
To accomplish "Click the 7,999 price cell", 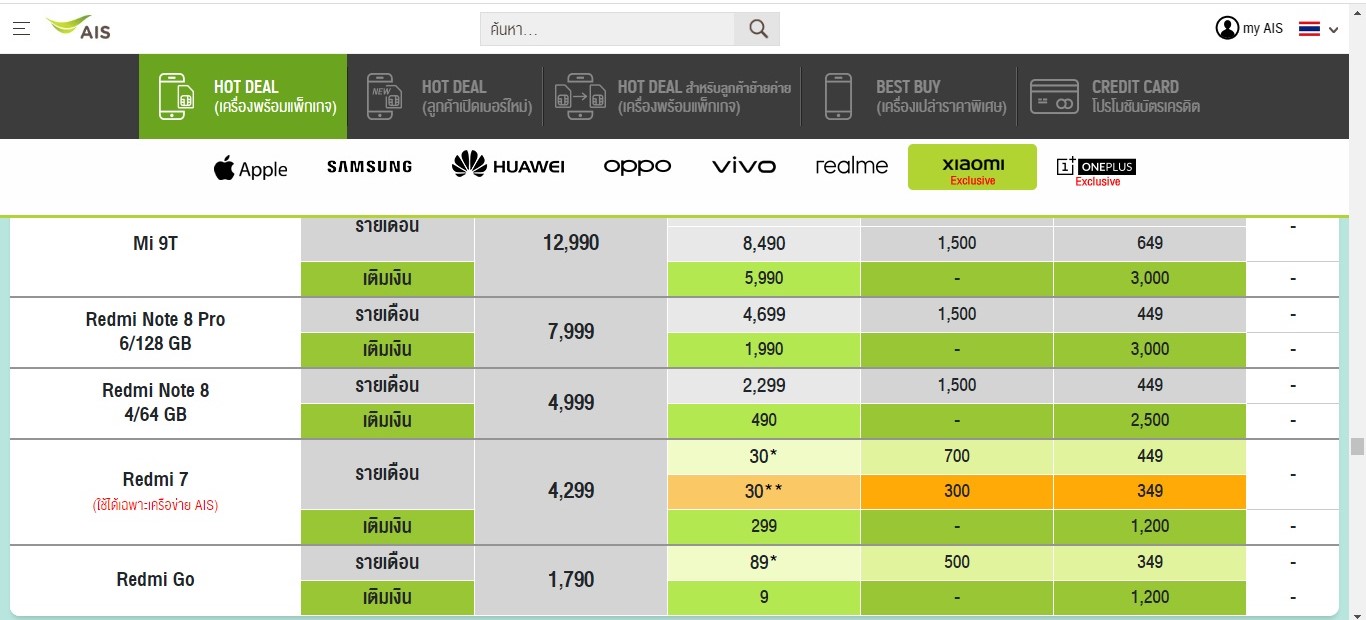I will (x=571, y=332).
